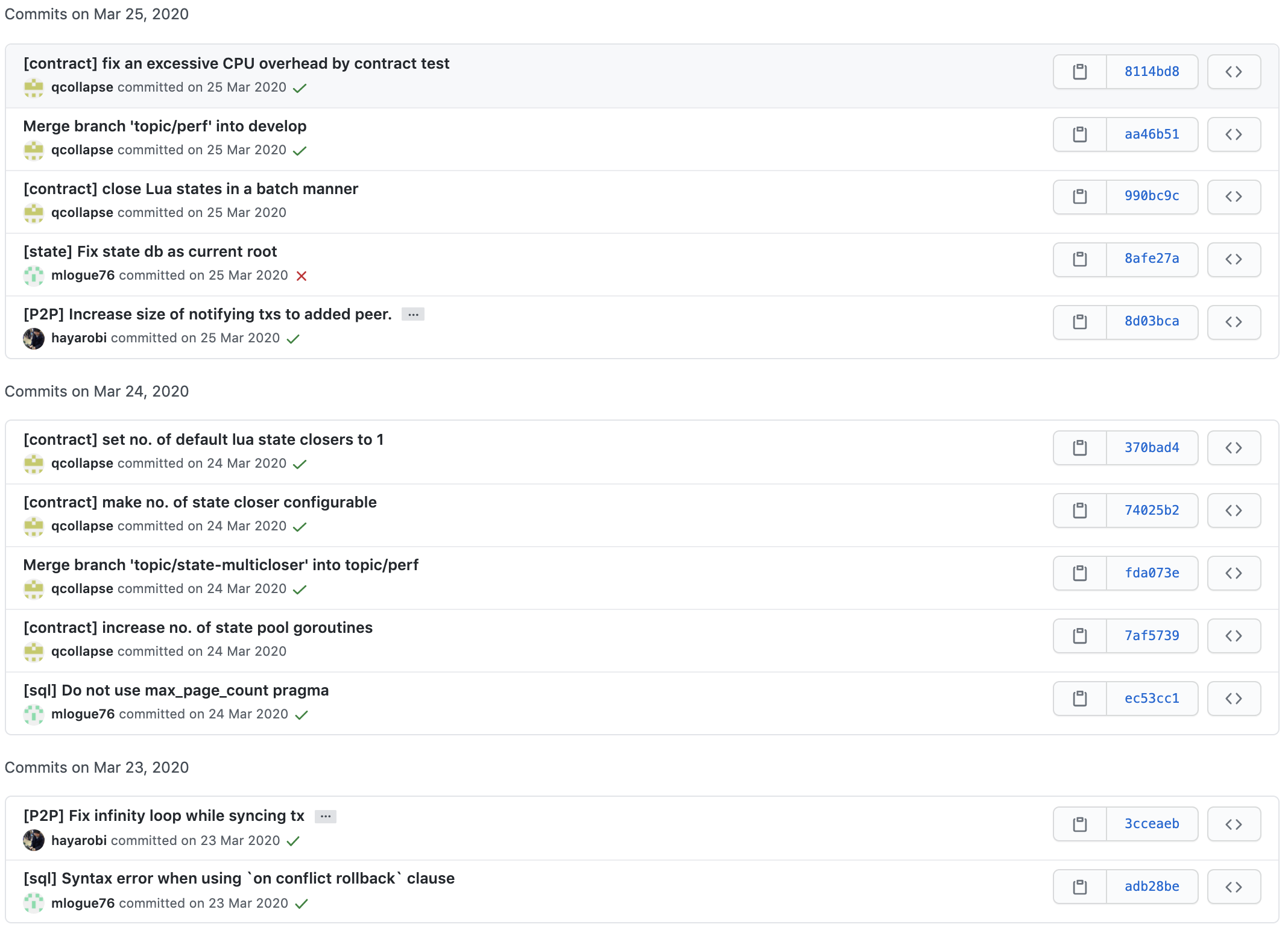The image size is (1288, 933).
Task: Open check status on 7af5739 row's neighbor fda073e commit
Action: 299,589
